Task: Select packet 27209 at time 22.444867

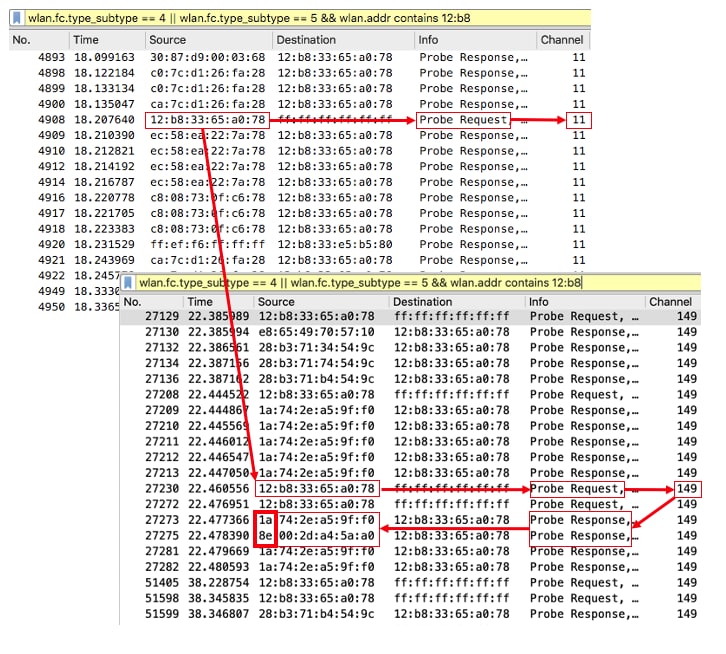Action: click(x=410, y=410)
